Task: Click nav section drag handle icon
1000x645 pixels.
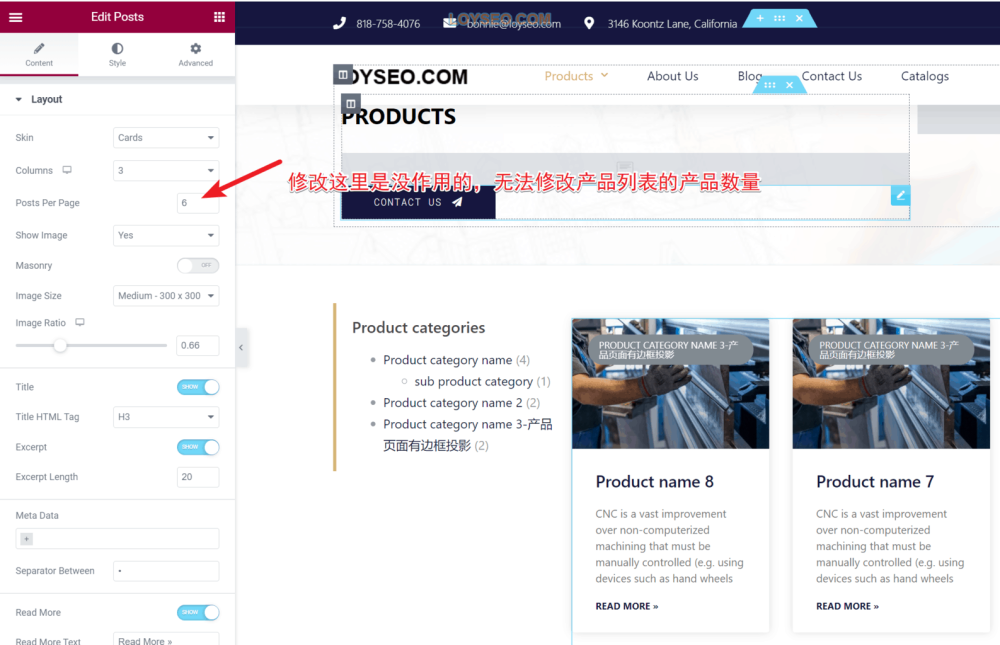Action: pos(770,85)
